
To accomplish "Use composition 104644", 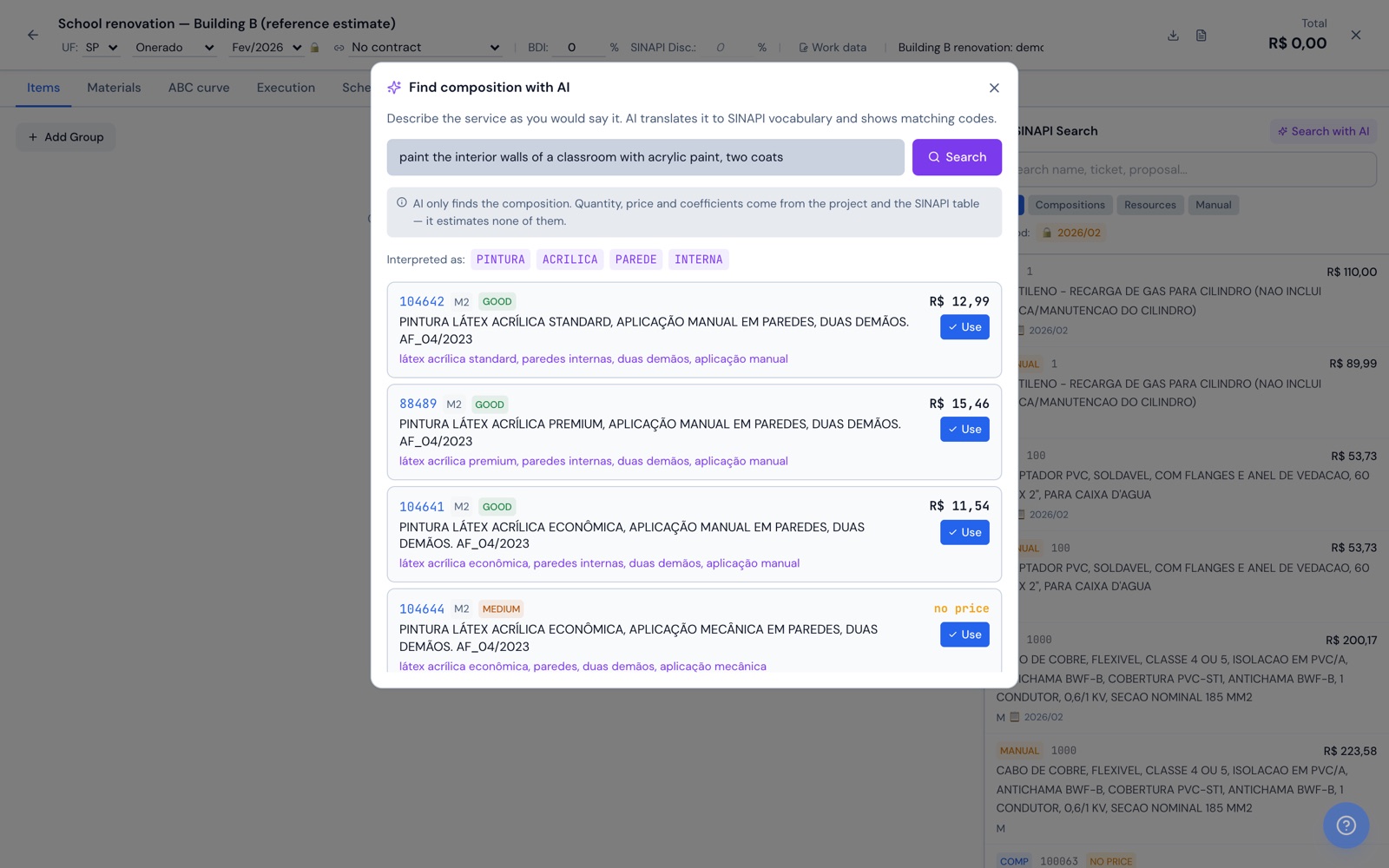I will click(964, 635).
